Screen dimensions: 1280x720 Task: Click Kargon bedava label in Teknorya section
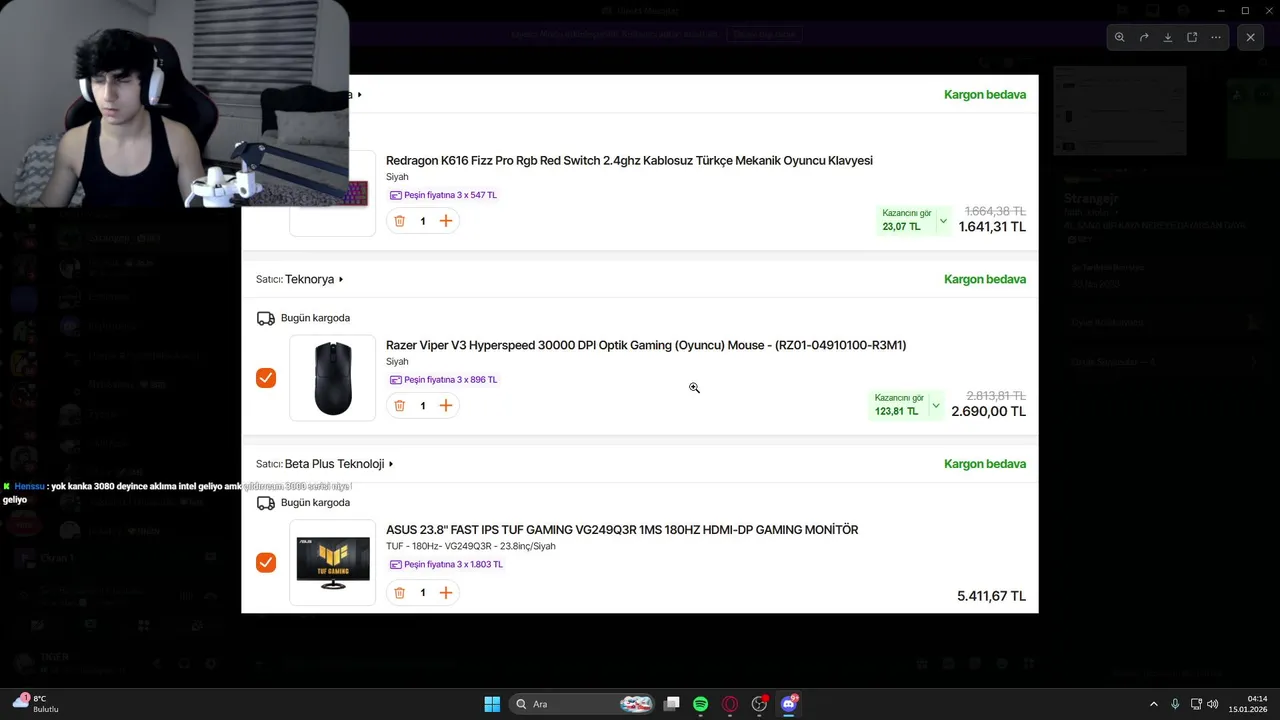click(x=985, y=279)
